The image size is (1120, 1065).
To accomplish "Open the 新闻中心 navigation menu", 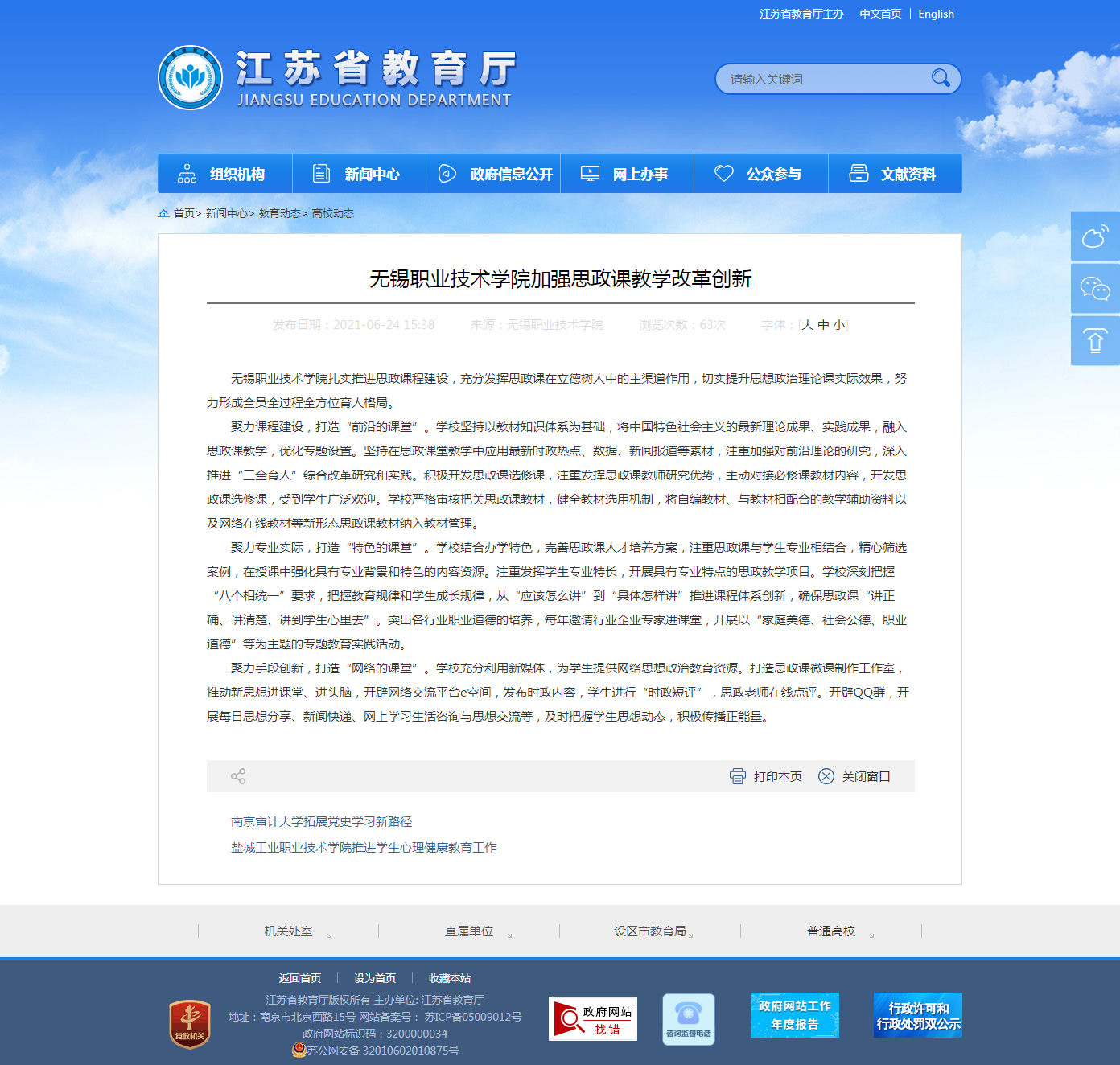I will (x=359, y=174).
